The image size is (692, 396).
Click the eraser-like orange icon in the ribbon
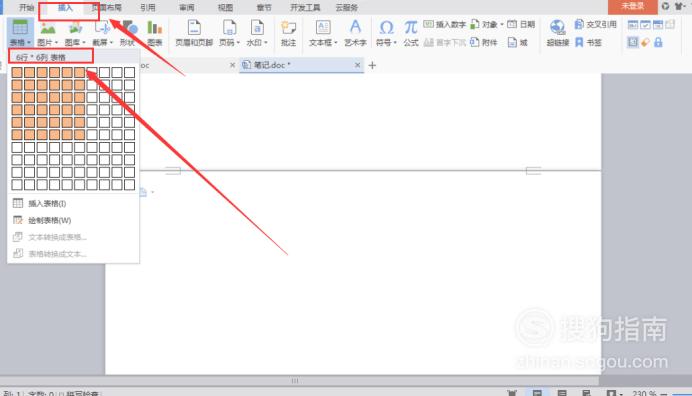[645, 42]
